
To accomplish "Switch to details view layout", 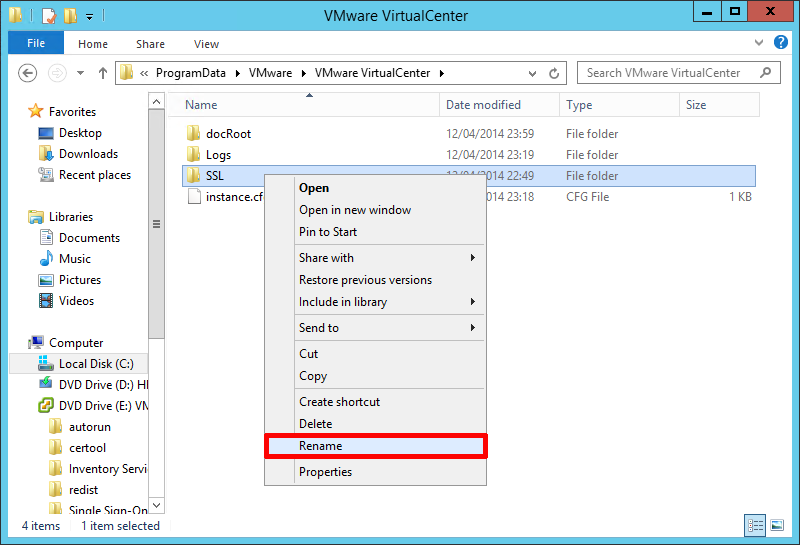I will point(755,525).
